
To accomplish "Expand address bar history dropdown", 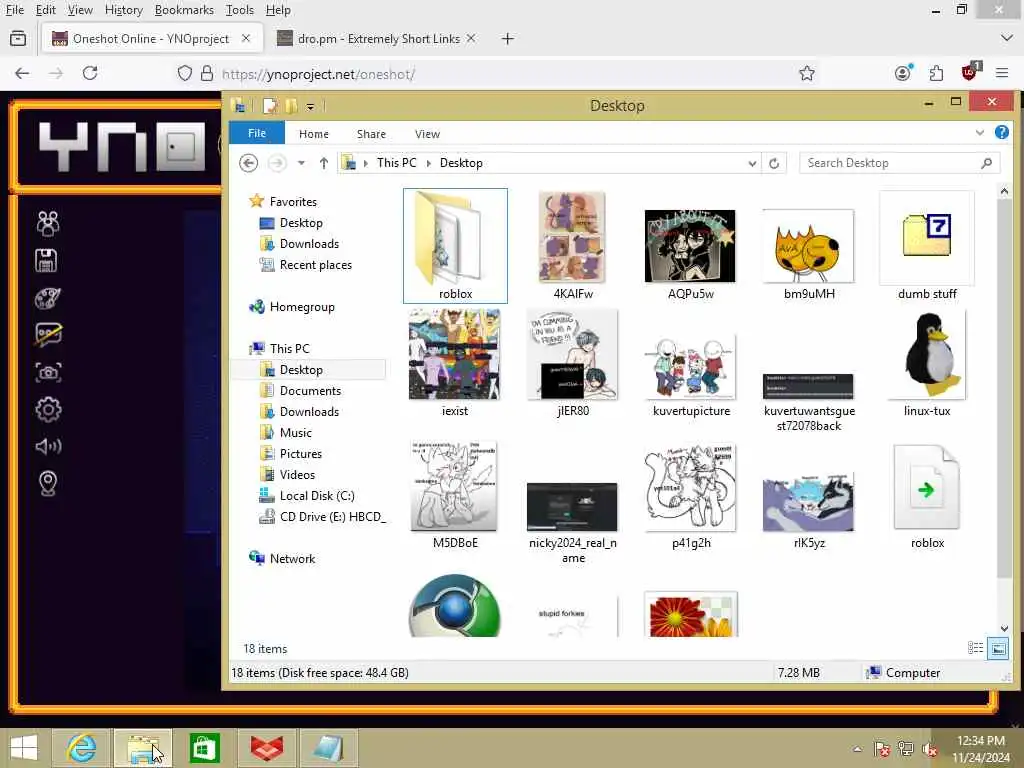I will 752,163.
